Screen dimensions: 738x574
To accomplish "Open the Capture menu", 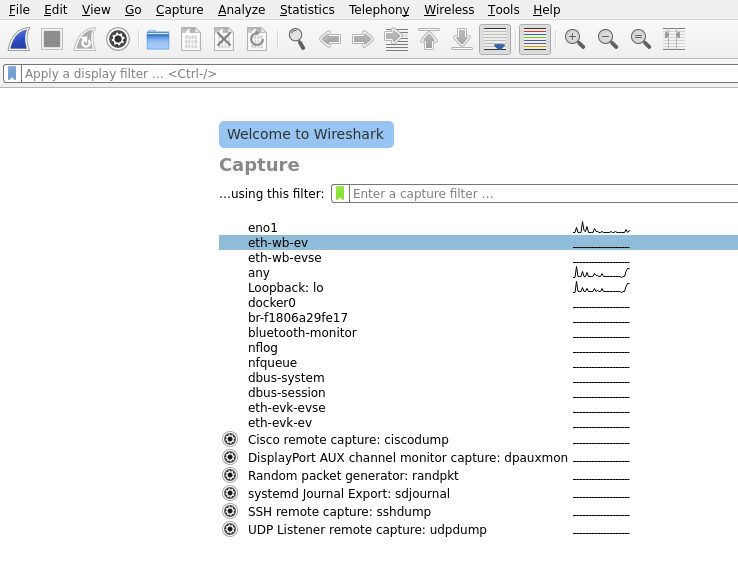I will pyautogui.click(x=179, y=9).
